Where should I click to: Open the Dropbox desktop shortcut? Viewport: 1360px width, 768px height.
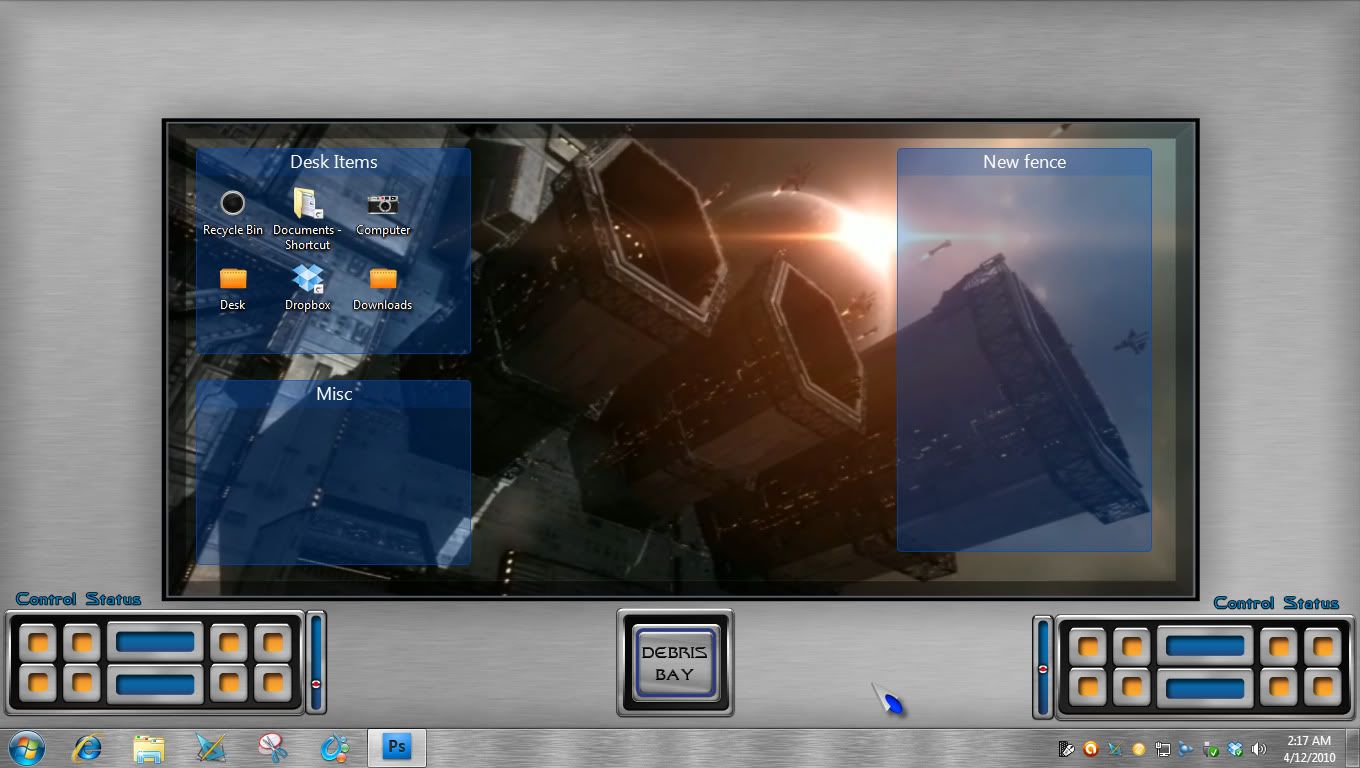(x=307, y=288)
